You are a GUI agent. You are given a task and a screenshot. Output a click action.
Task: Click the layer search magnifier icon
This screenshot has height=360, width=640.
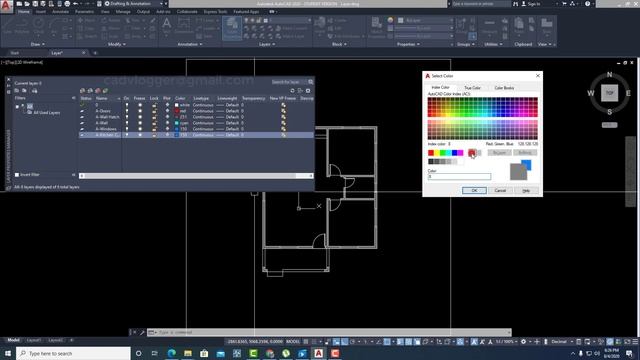coord(311,82)
